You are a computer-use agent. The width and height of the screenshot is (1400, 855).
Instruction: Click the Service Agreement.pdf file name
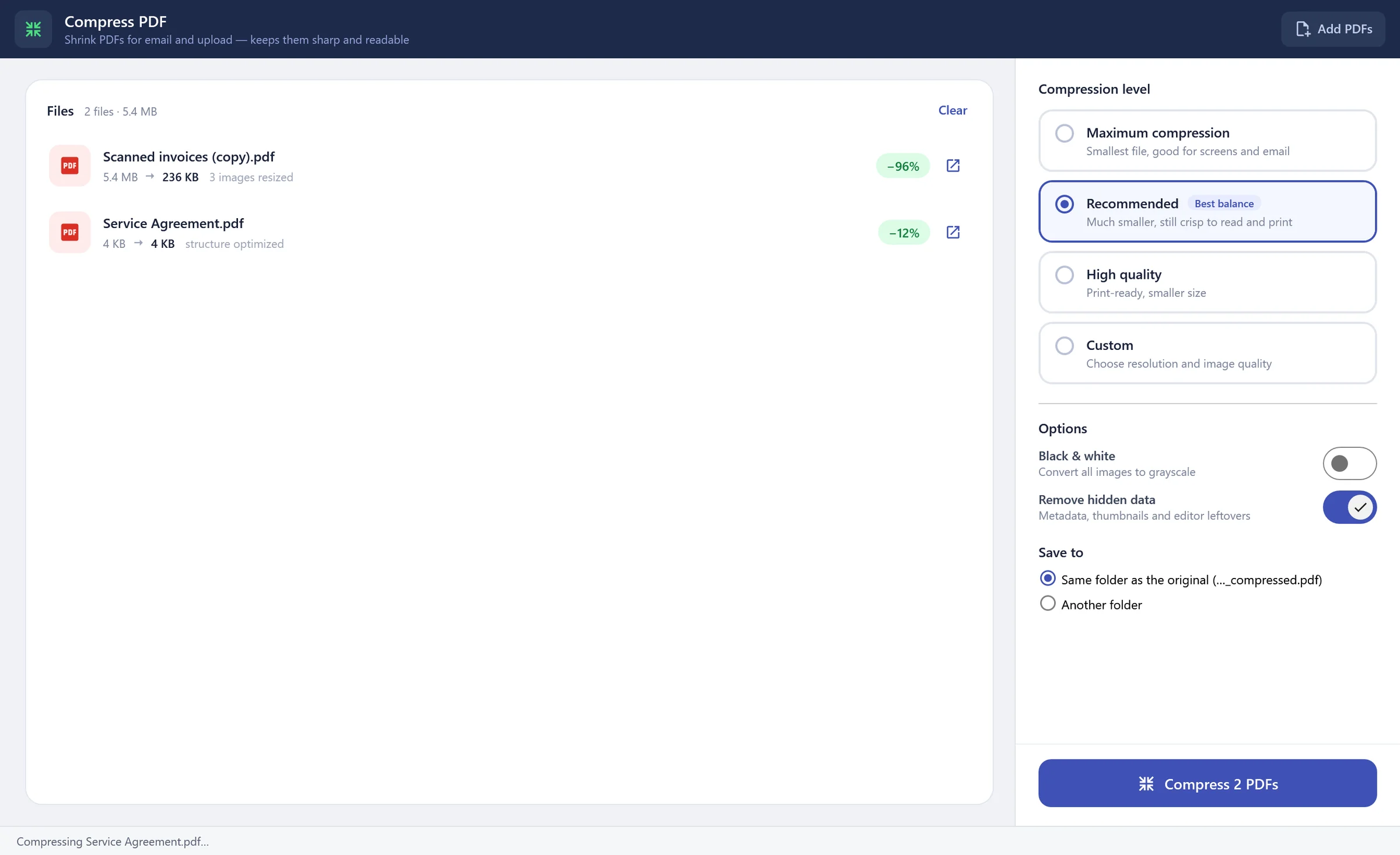tap(173, 223)
